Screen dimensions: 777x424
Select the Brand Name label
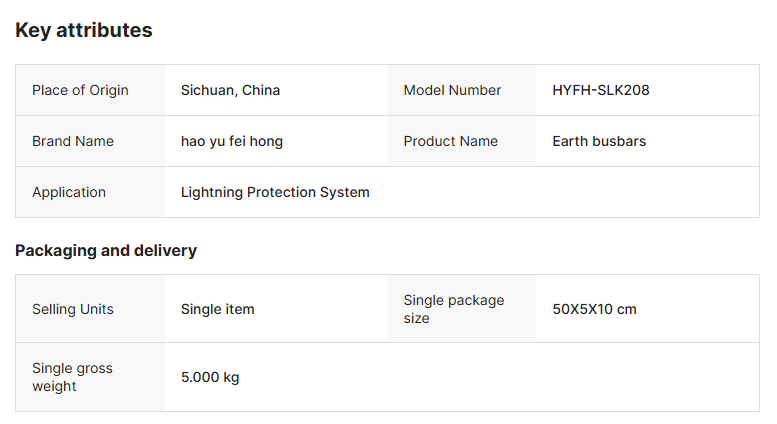(73, 141)
